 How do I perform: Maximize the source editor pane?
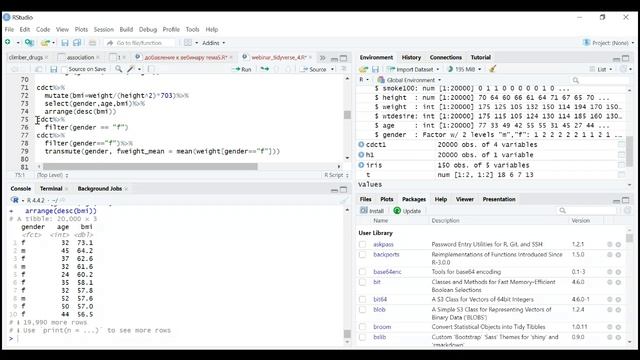tap(344, 58)
